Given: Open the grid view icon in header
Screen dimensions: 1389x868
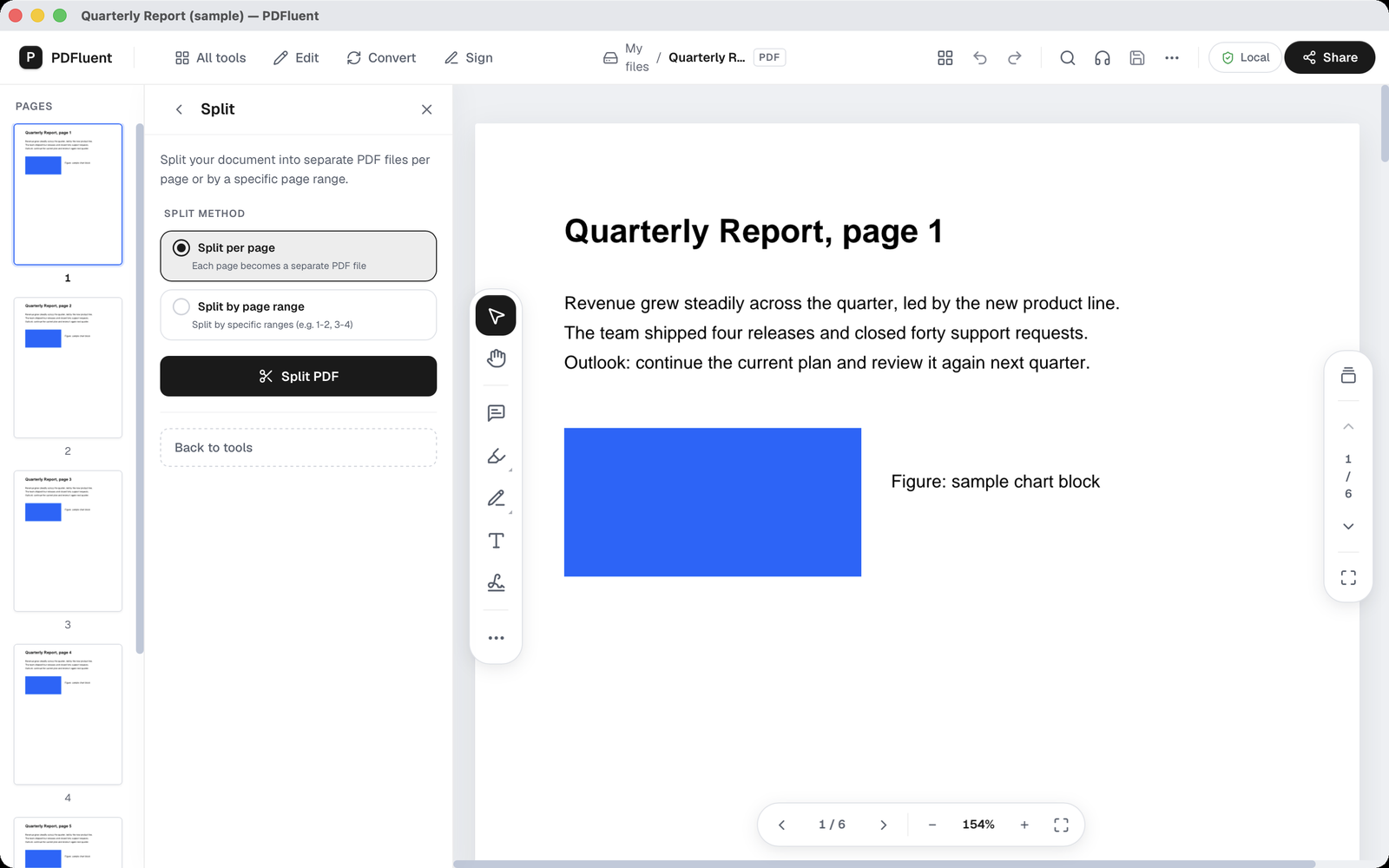Looking at the screenshot, I should pyautogui.click(x=945, y=57).
